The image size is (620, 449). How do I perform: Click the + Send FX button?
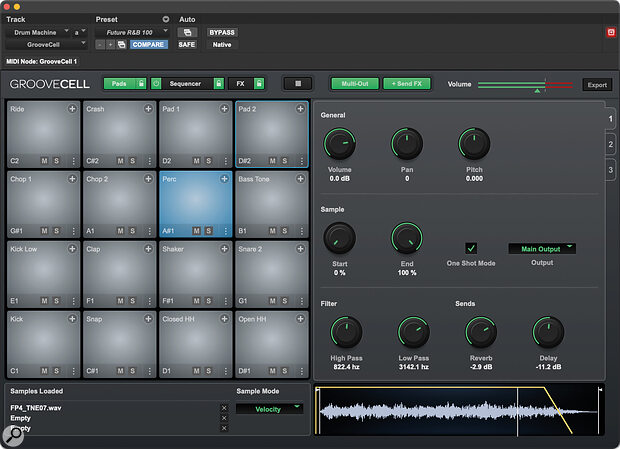(407, 84)
